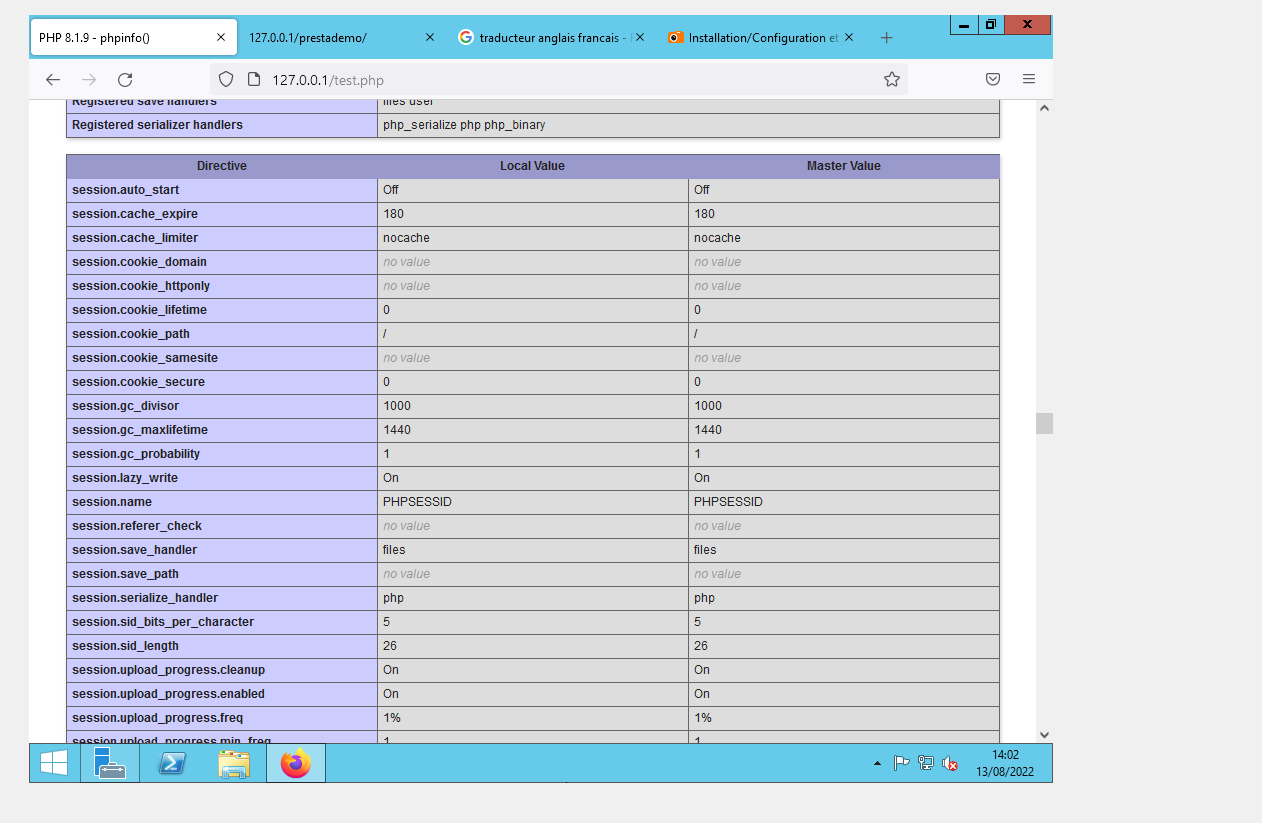Click the 1440 local value of session.gc_maxlifetime
This screenshot has width=1262, height=823.
coord(533,430)
